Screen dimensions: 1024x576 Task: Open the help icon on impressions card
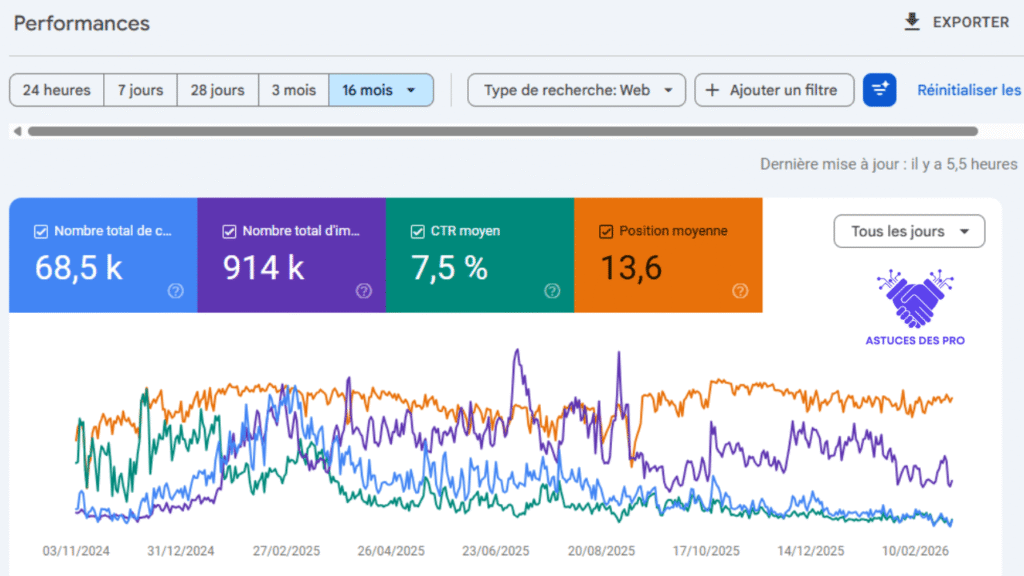point(362,291)
